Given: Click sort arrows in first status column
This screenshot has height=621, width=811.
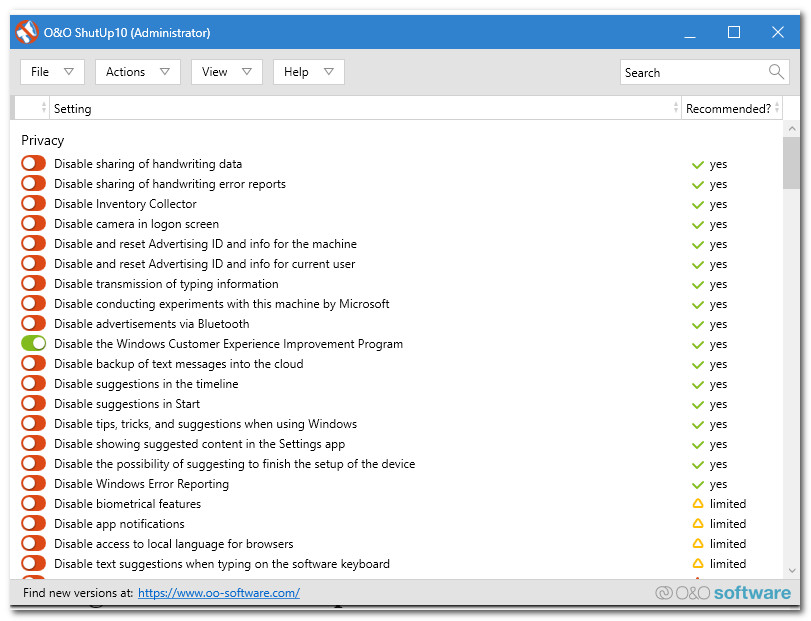Looking at the screenshot, I should [x=43, y=108].
